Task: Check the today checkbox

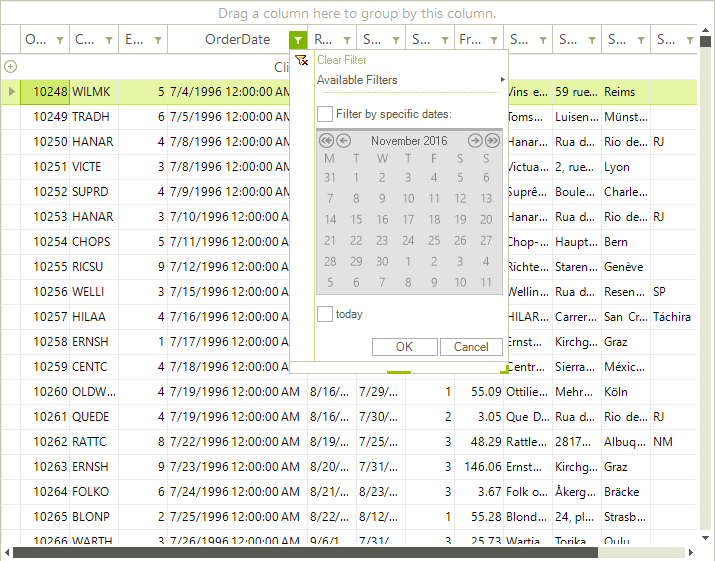Action: click(325, 314)
